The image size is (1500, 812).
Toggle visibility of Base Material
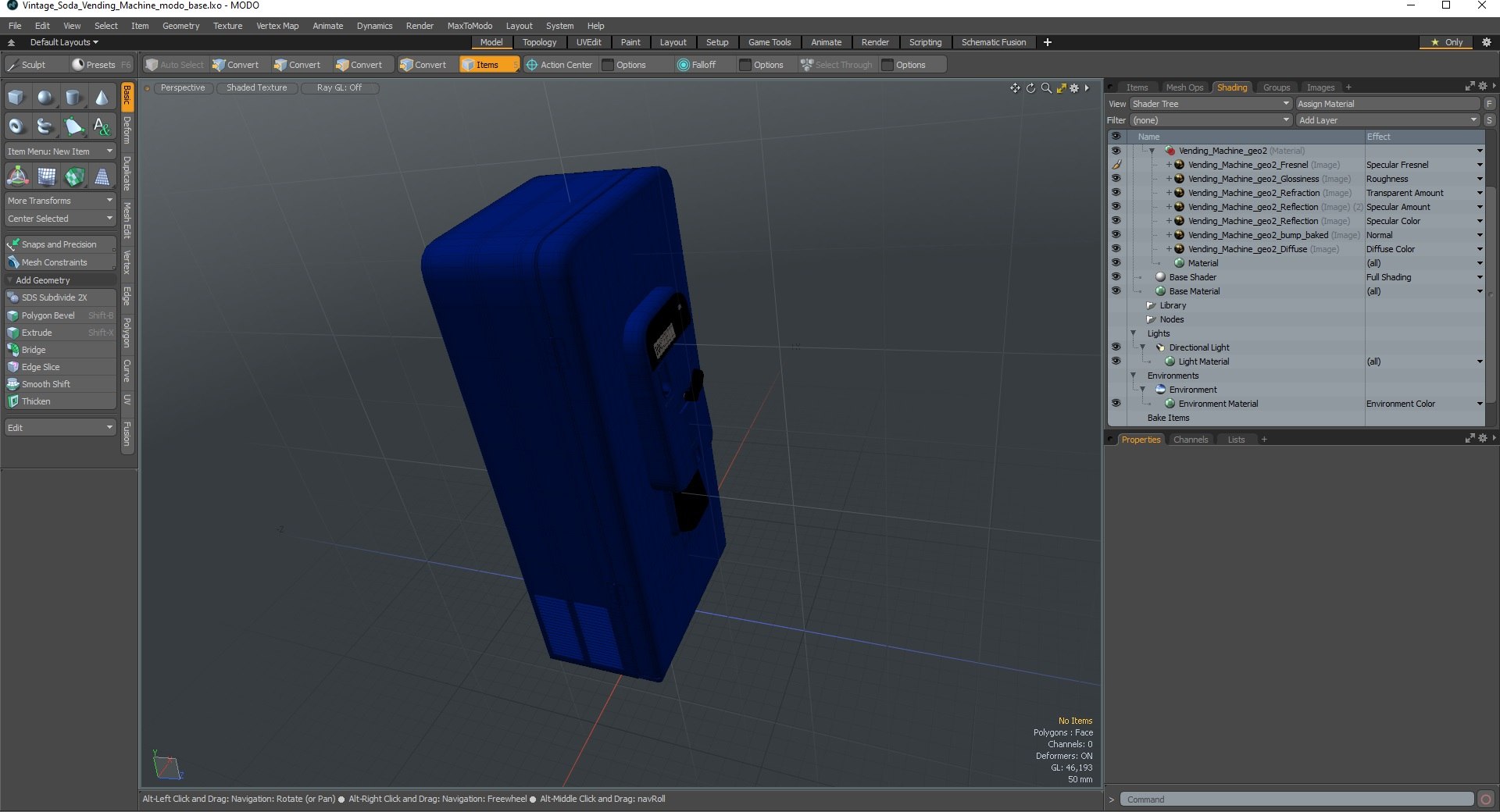[1116, 291]
